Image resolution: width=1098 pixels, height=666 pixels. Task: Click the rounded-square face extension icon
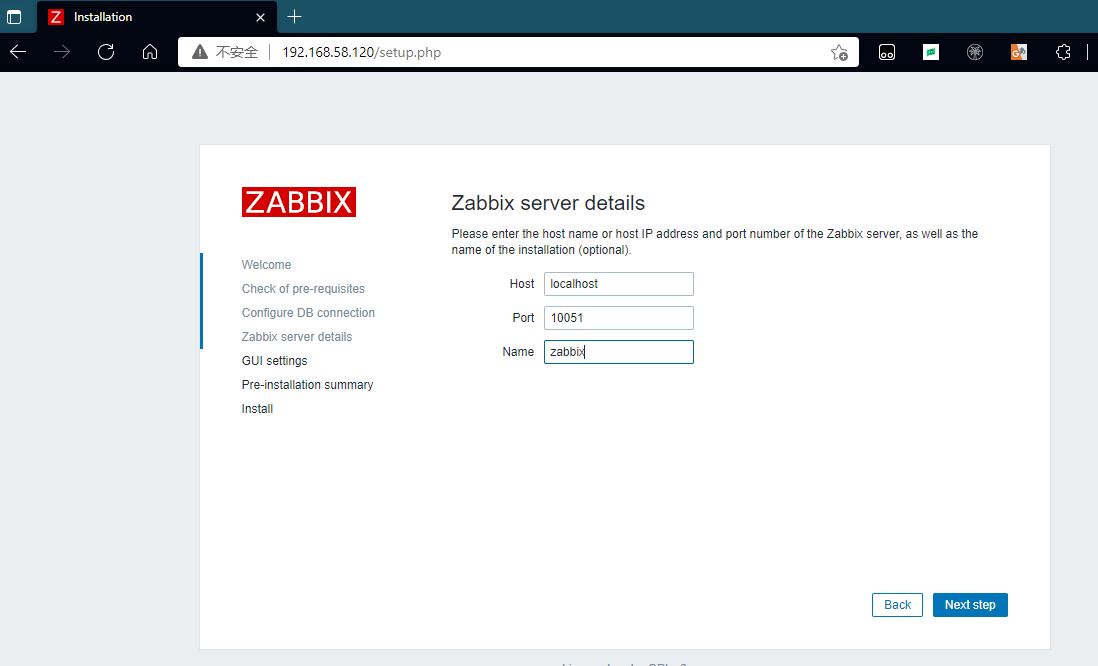[x=887, y=53]
